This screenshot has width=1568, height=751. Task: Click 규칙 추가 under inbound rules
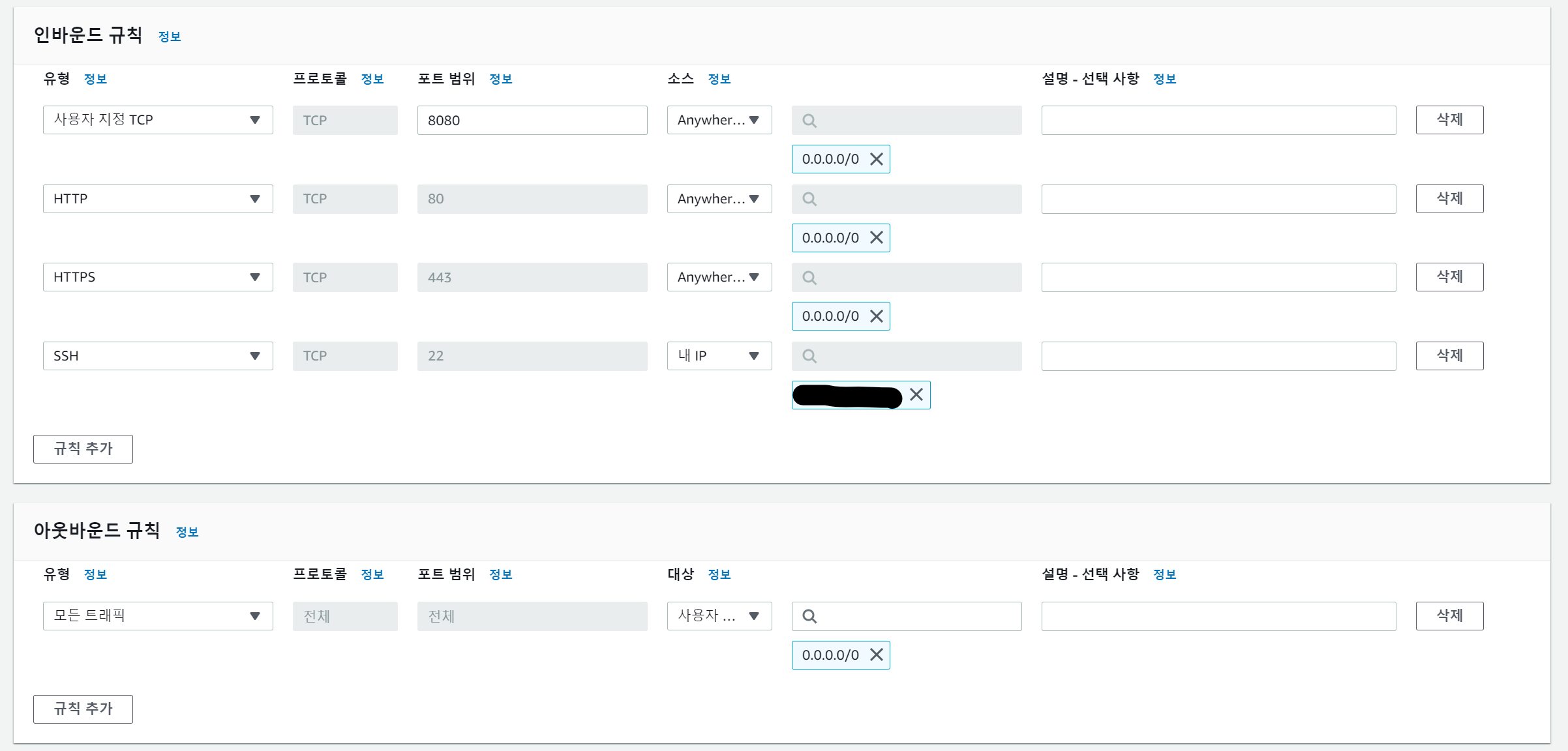click(83, 449)
